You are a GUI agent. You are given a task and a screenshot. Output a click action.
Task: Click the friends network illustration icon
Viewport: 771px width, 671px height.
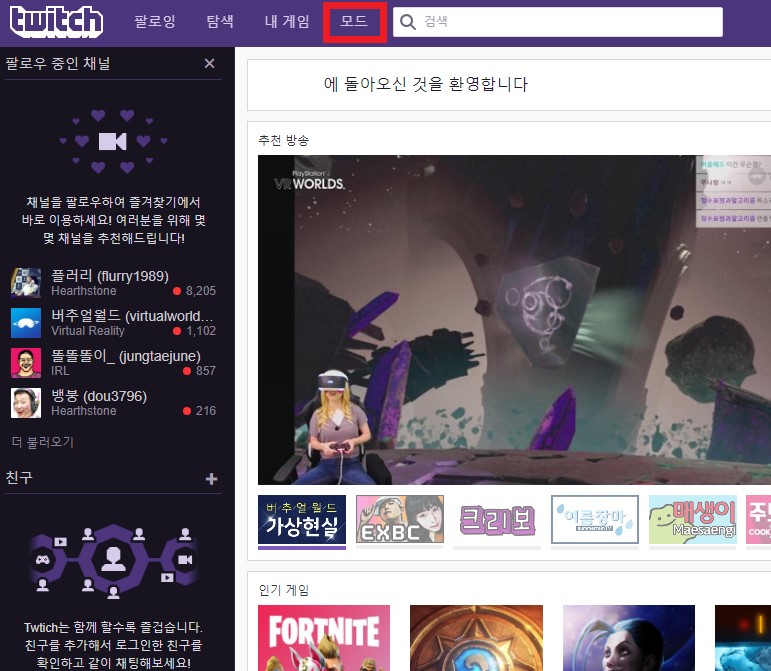114,561
